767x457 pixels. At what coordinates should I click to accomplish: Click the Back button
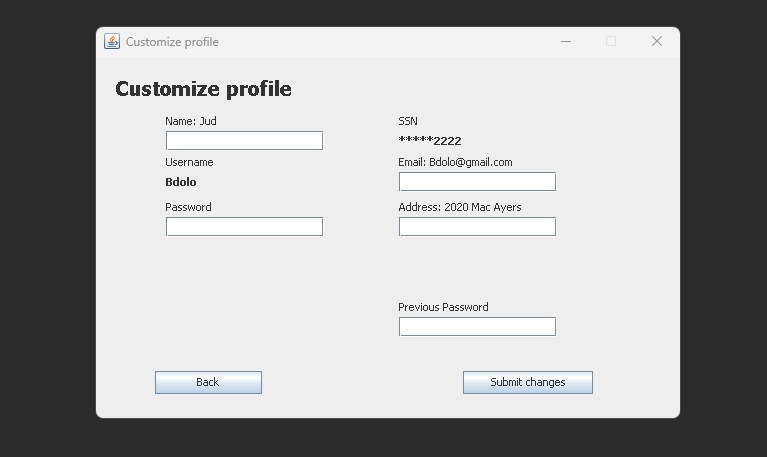208,382
